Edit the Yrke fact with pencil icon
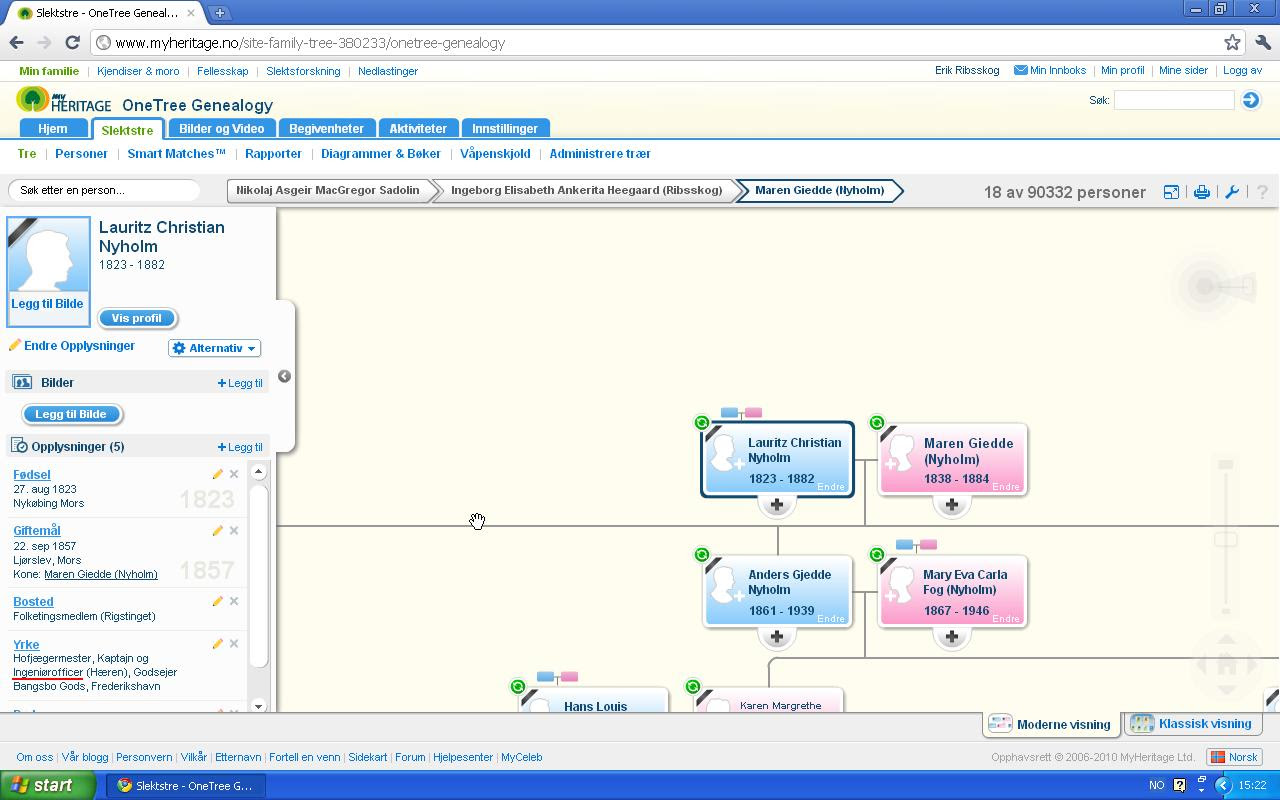This screenshot has height=800, width=1280. pos(217,644)
